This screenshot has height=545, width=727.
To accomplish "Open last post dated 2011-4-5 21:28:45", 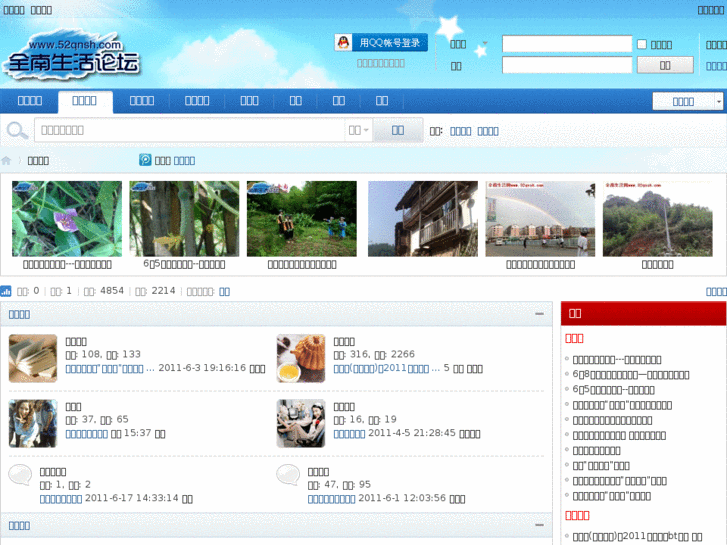I will click(350, 434).
